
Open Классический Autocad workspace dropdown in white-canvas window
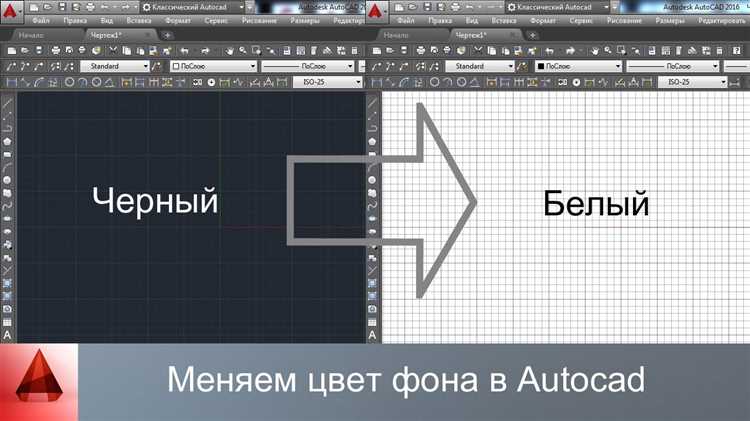click(559, 7)
